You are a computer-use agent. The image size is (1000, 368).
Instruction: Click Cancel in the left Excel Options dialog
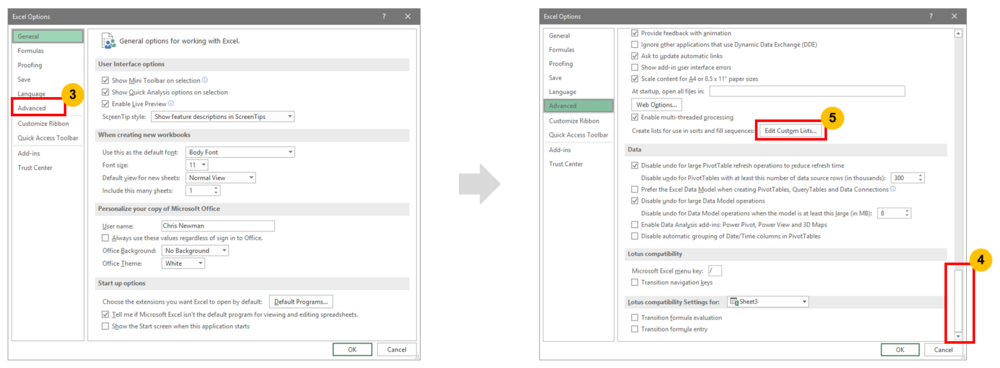397,350
